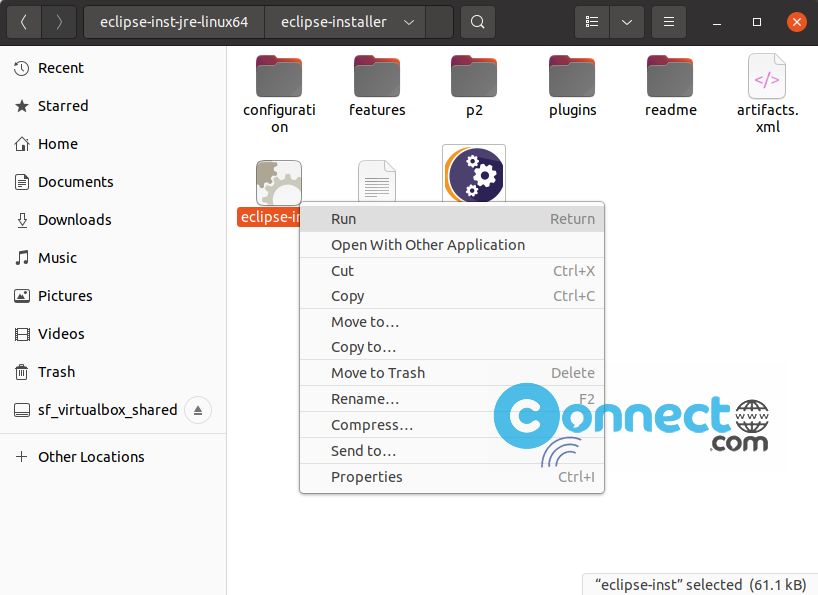This screenshot has width=818, height=595.
Task: Expand the eclipse-installer path dropdown arrow
Action: tap(409, 22)
